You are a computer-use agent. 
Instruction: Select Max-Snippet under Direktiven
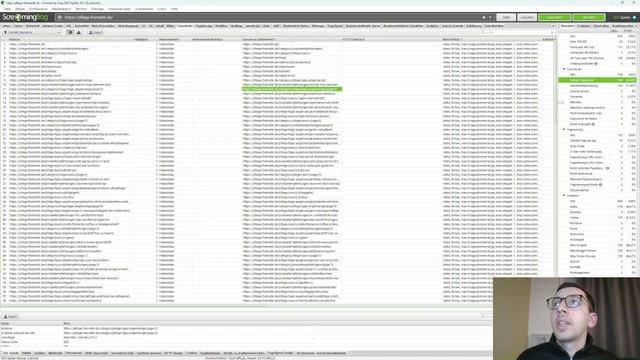click(578, 245)
